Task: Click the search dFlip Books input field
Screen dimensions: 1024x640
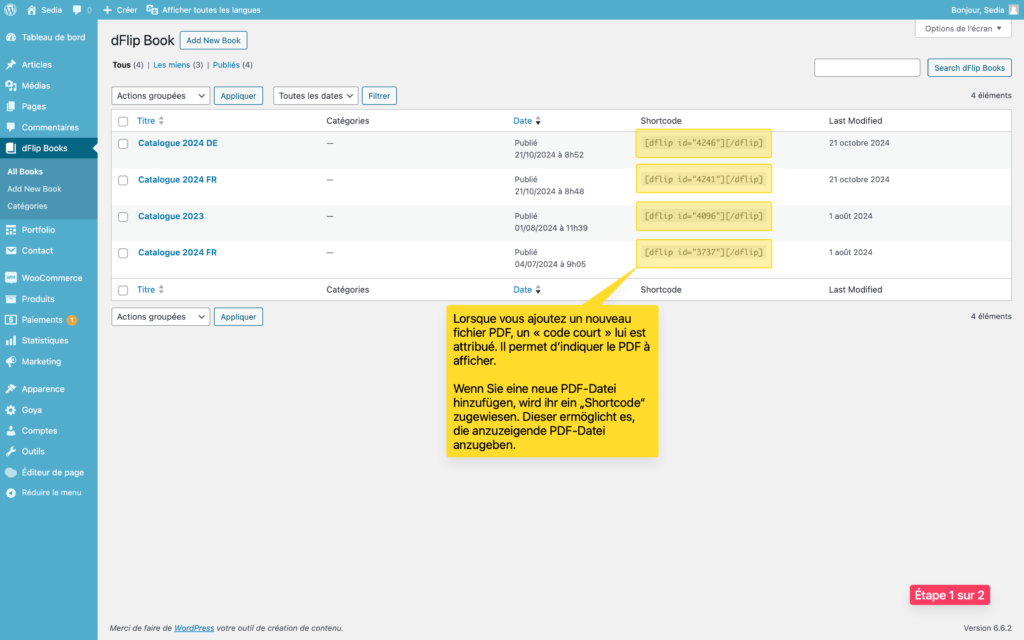Action: (866, 68)
